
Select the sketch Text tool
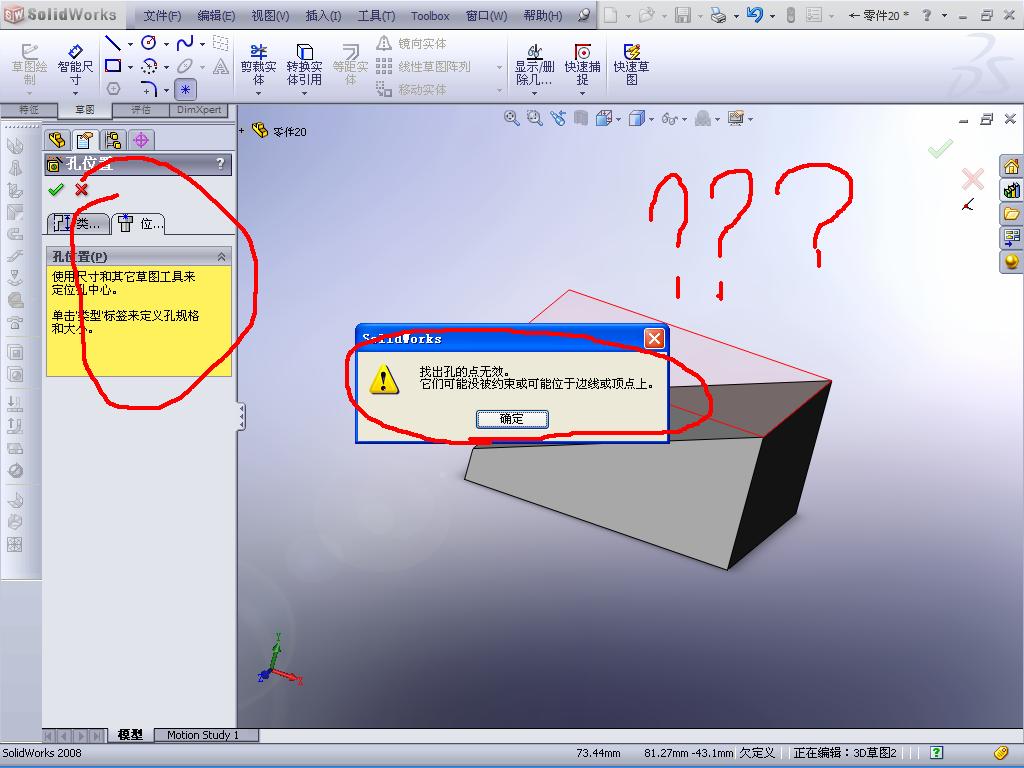[x=221, y=66]
